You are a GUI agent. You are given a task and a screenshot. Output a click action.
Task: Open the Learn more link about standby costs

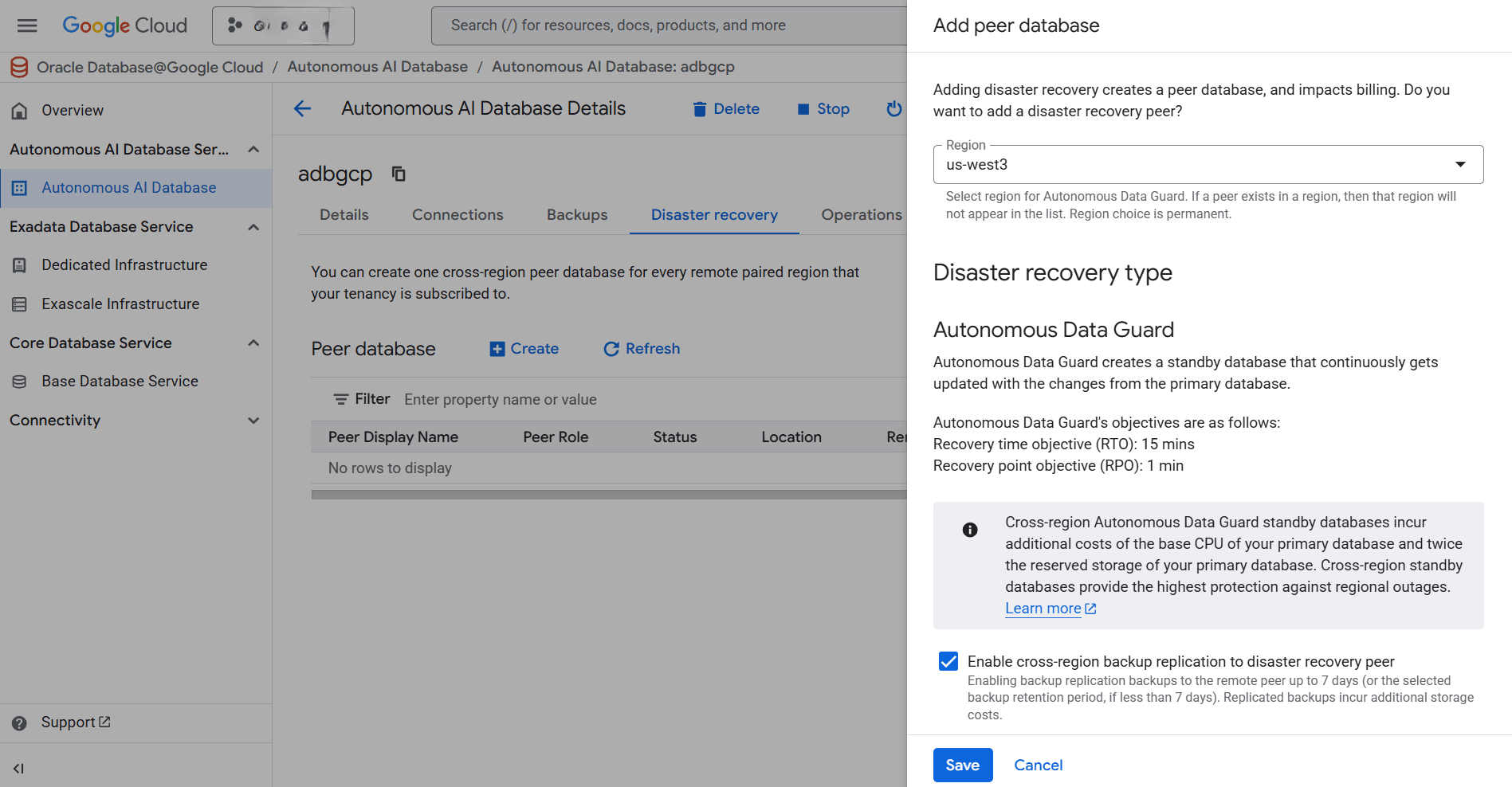tap(1044, 608)
